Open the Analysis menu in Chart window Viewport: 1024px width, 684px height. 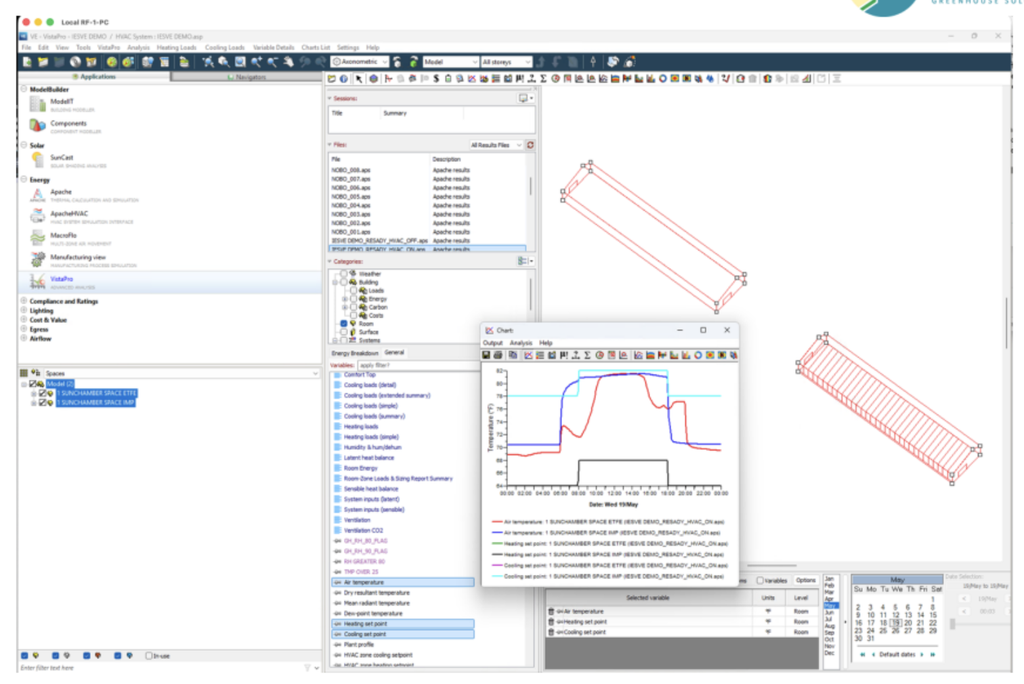pos(520,343)
